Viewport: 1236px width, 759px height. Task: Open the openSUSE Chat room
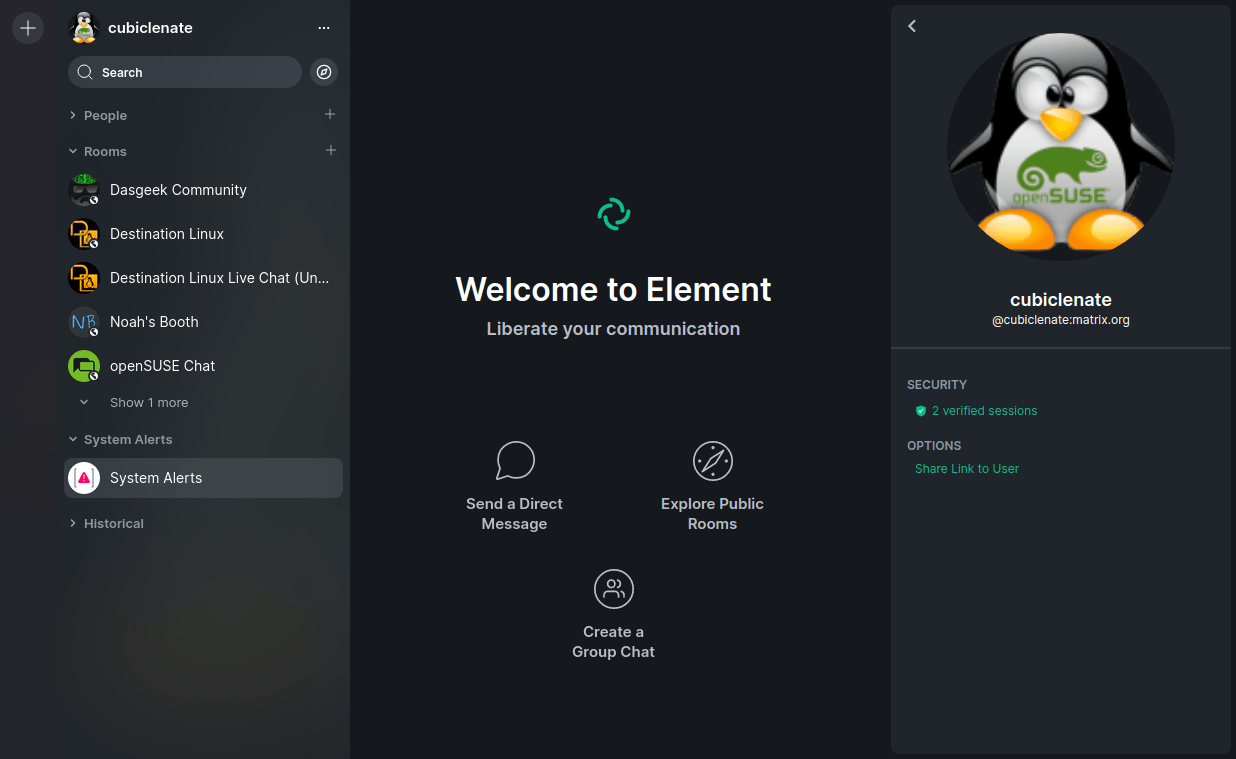tap(203, 366)
